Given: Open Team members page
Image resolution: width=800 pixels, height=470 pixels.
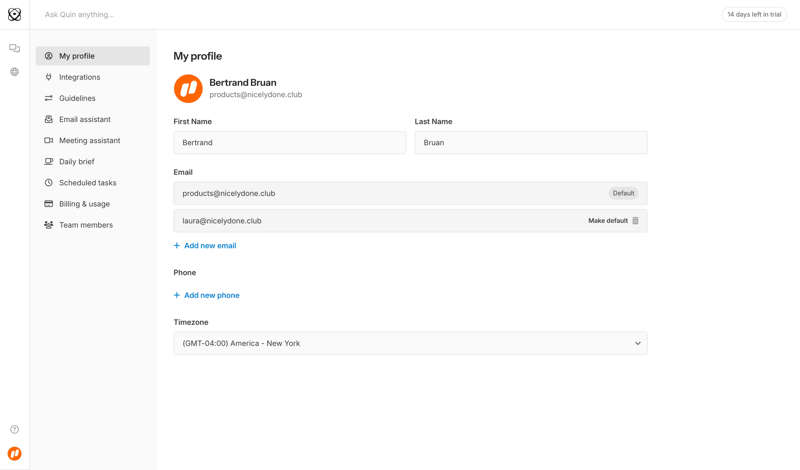Looking at the screenshot, I should [x=85, y=225].
